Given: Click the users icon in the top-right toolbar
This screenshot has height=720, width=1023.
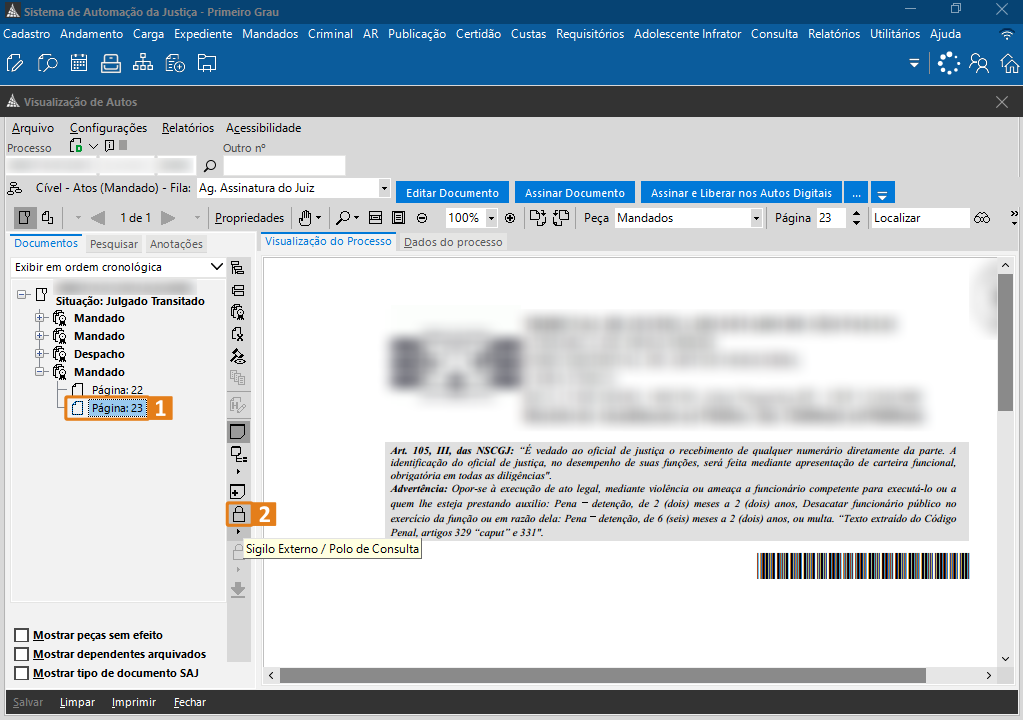Looking at the screenshot, I should click(979, 63).
